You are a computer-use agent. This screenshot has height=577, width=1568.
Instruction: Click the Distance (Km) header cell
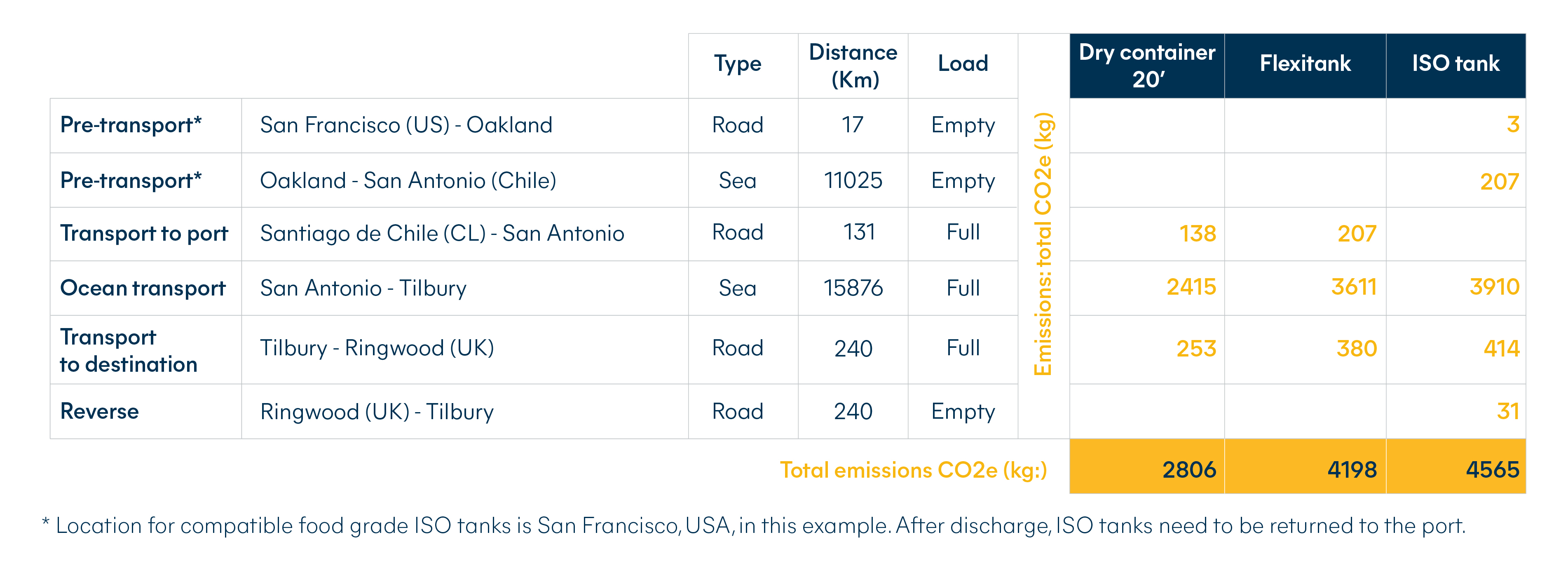[853, 66]
